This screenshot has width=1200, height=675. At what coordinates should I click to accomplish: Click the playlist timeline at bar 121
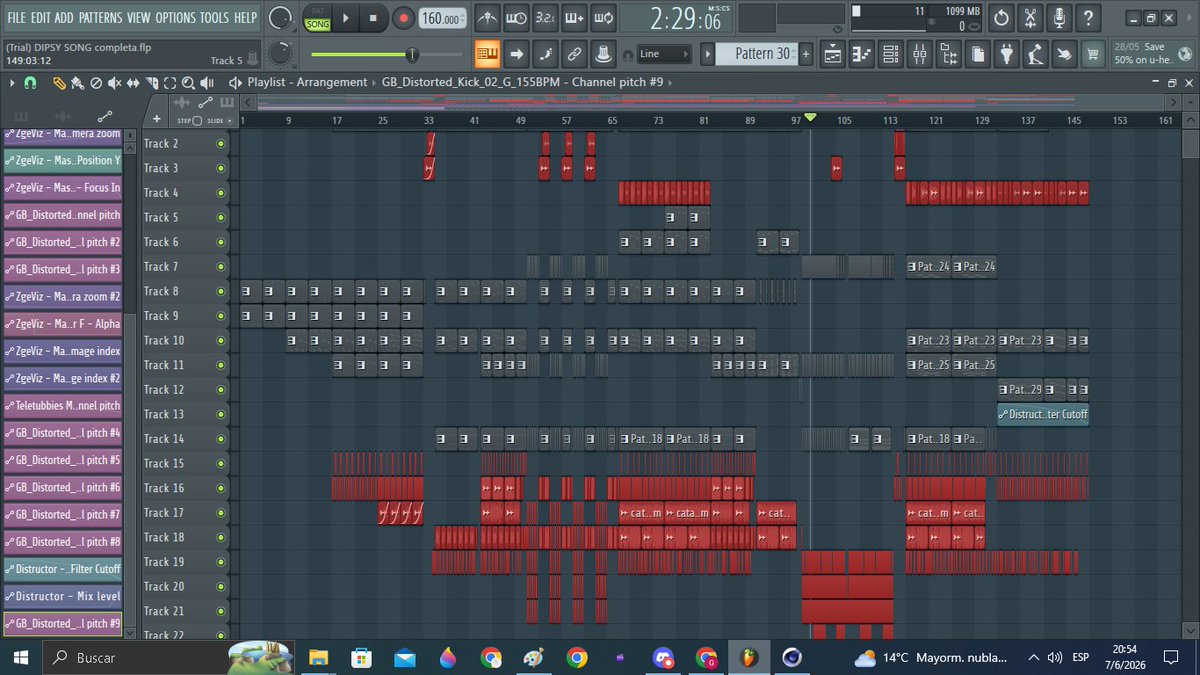[936, 120]
